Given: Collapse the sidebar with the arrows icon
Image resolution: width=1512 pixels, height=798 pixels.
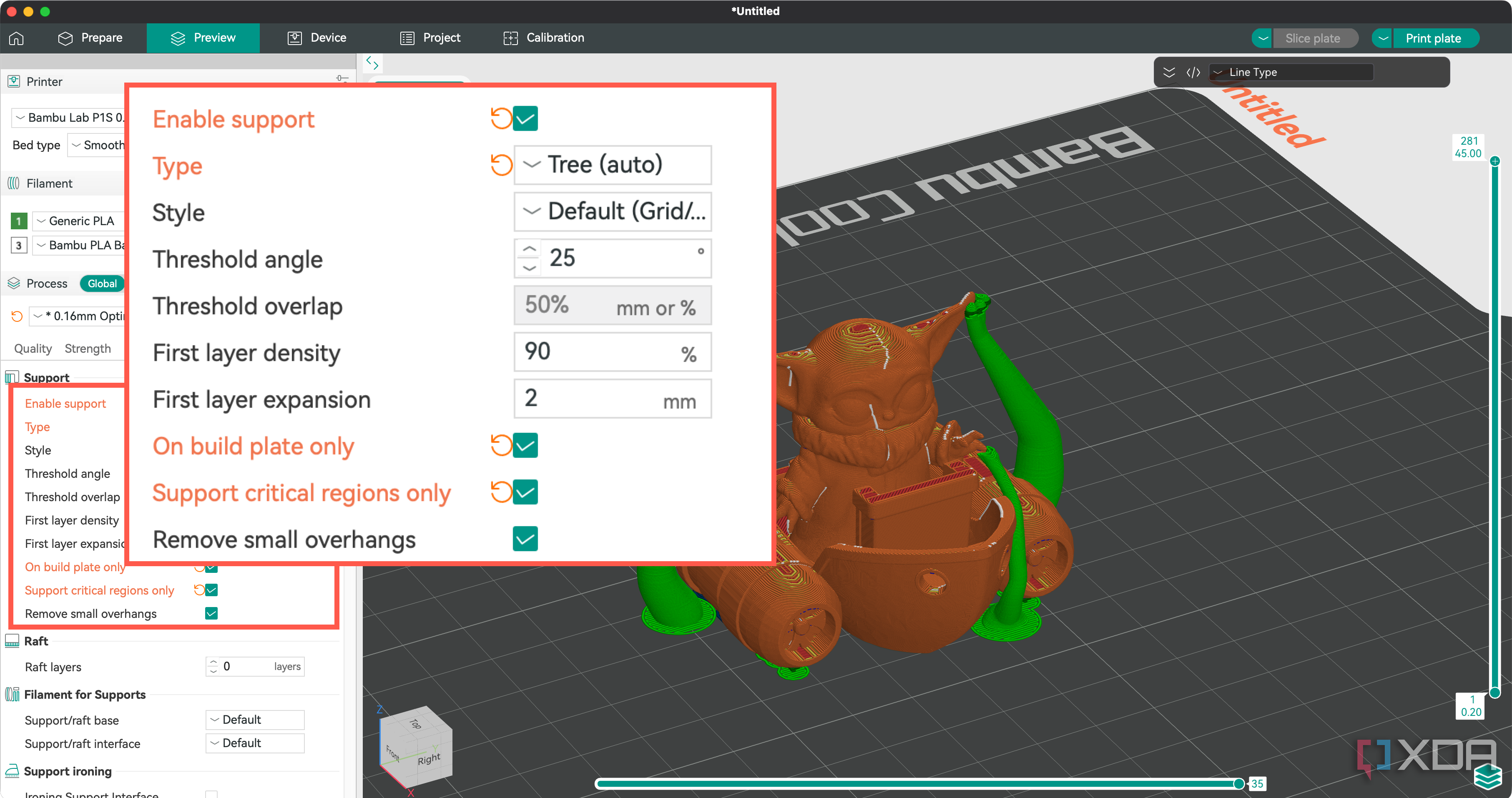Looking at the screenshot, I should [x=372, y=63].
